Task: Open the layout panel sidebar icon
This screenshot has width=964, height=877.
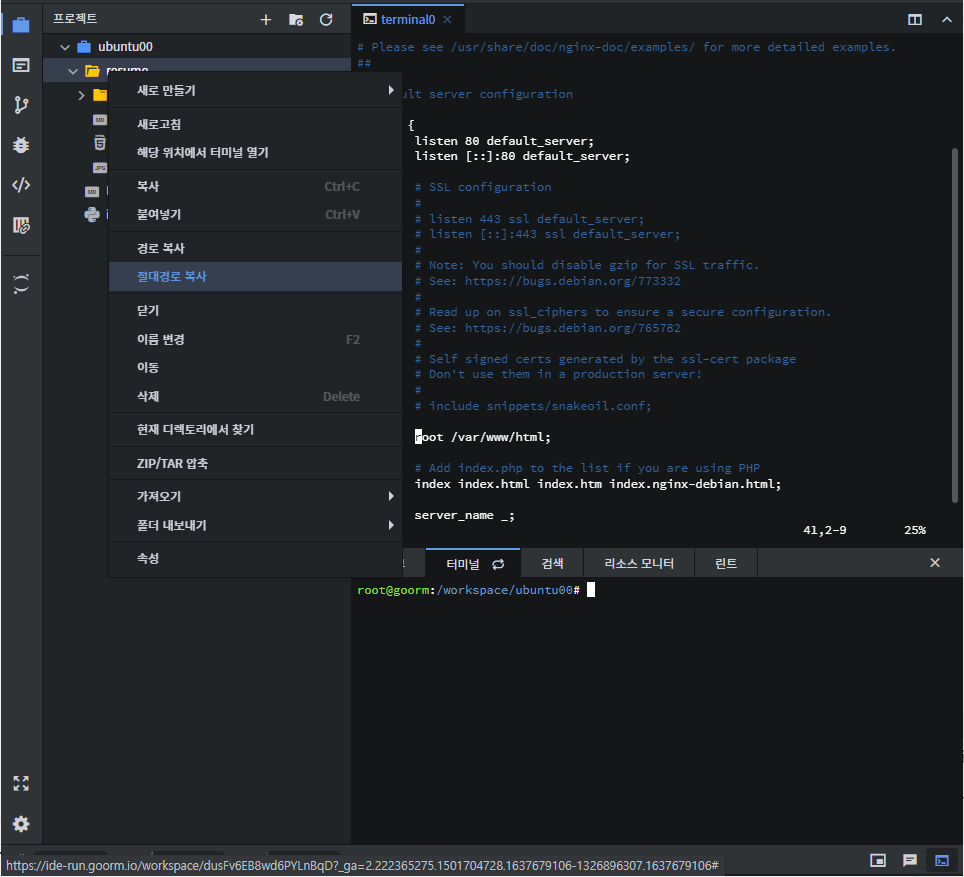Action: 21,65
